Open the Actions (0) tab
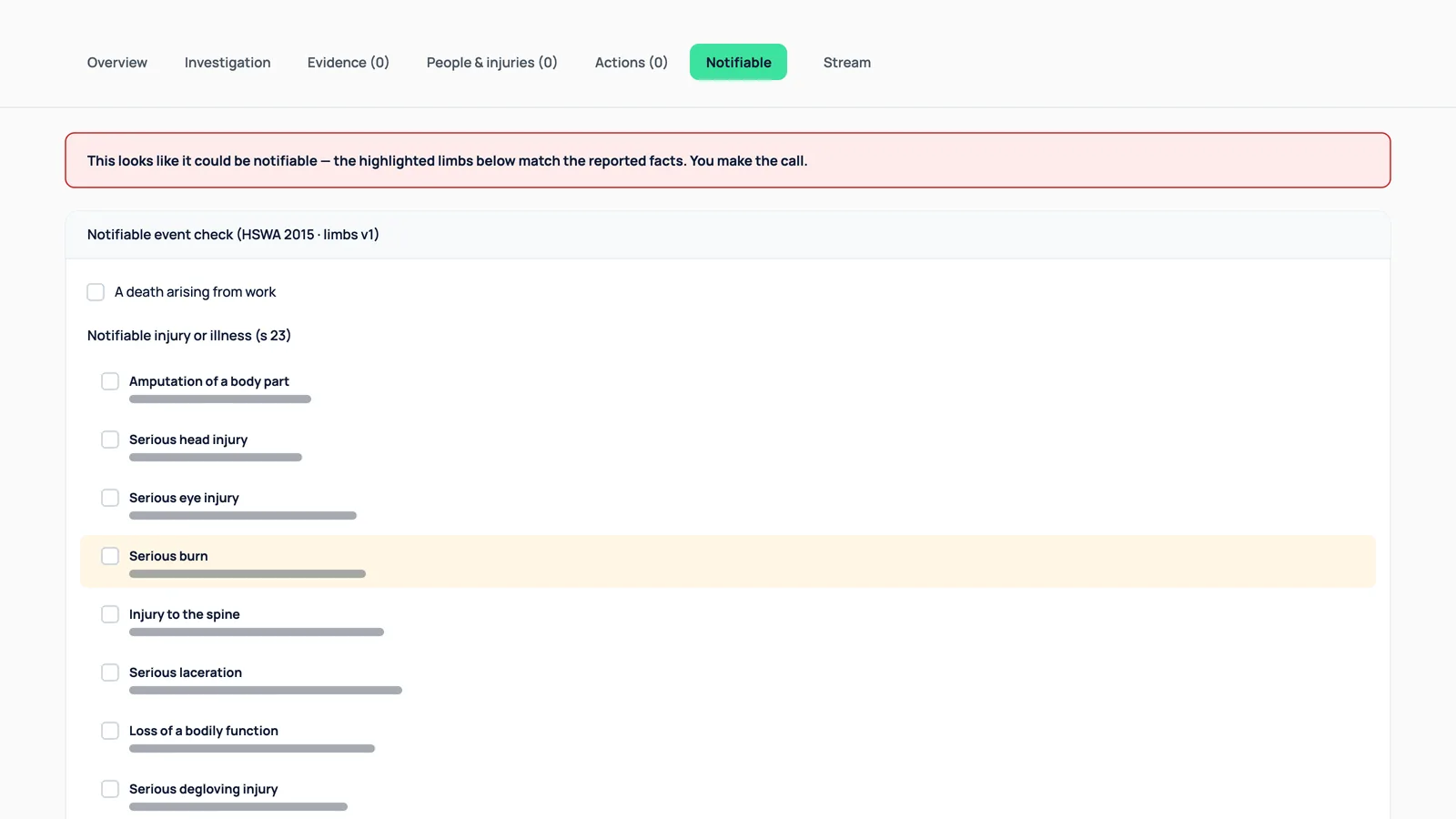 pos(631,62)
